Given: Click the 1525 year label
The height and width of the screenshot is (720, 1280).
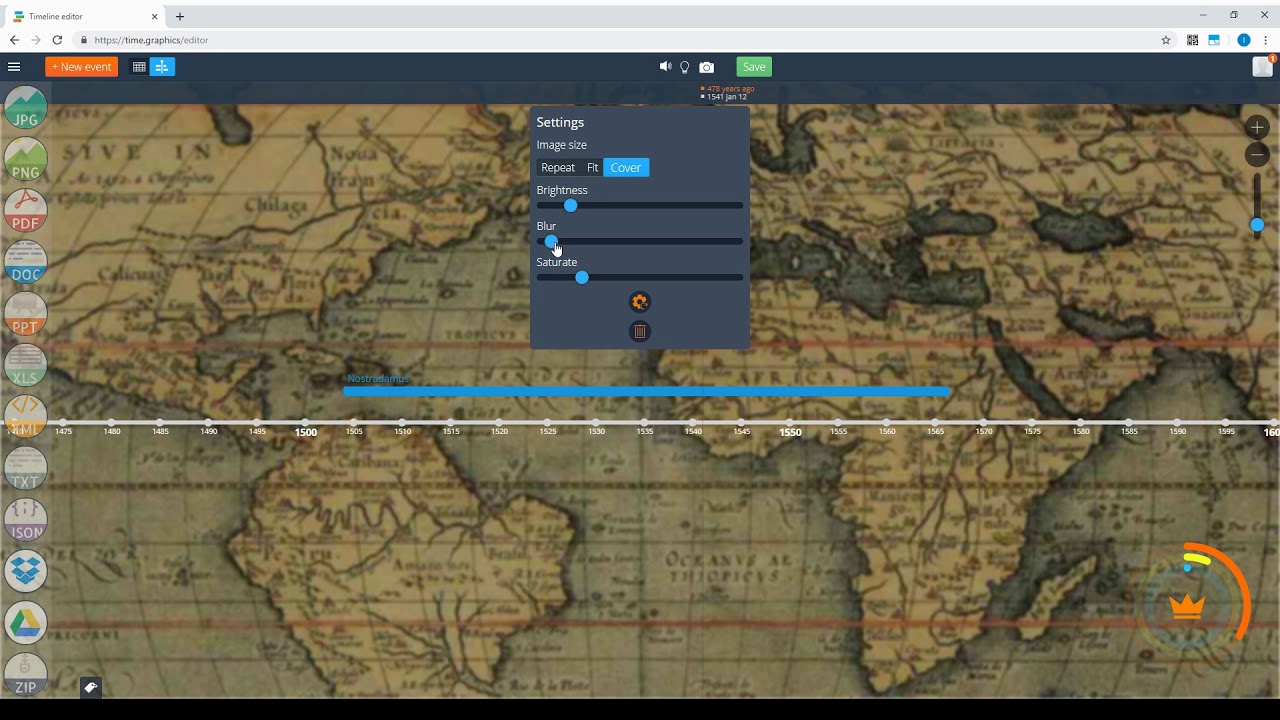Looking at the screenshot, I should [548, 431].
